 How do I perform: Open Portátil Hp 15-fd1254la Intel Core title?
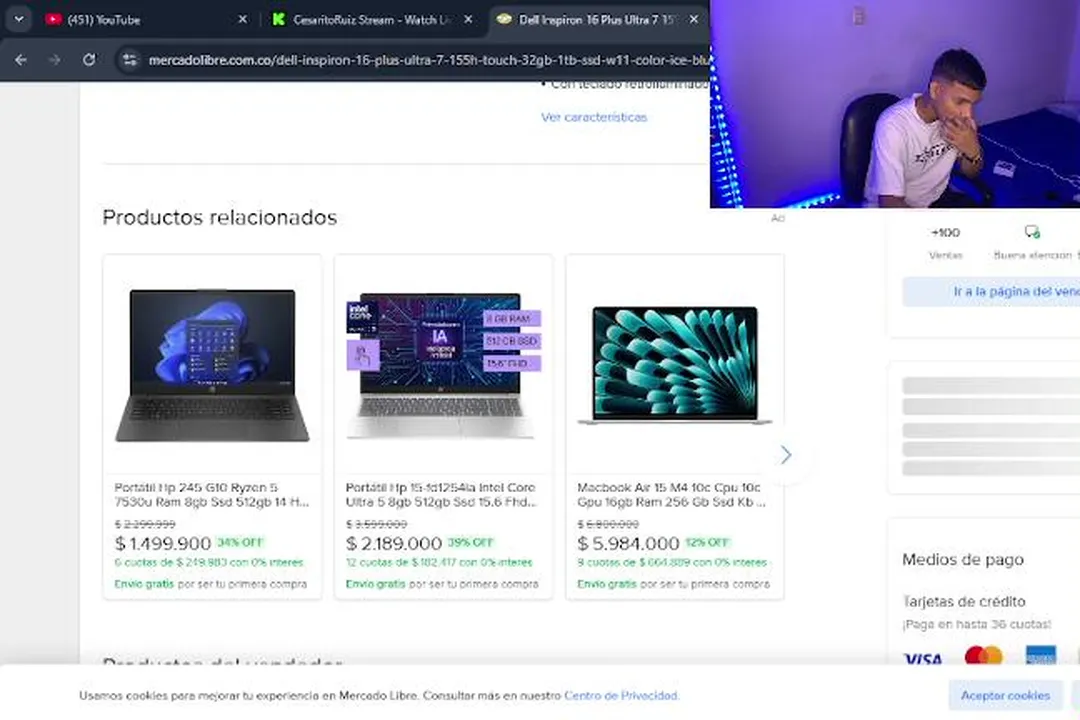[441, 495]
